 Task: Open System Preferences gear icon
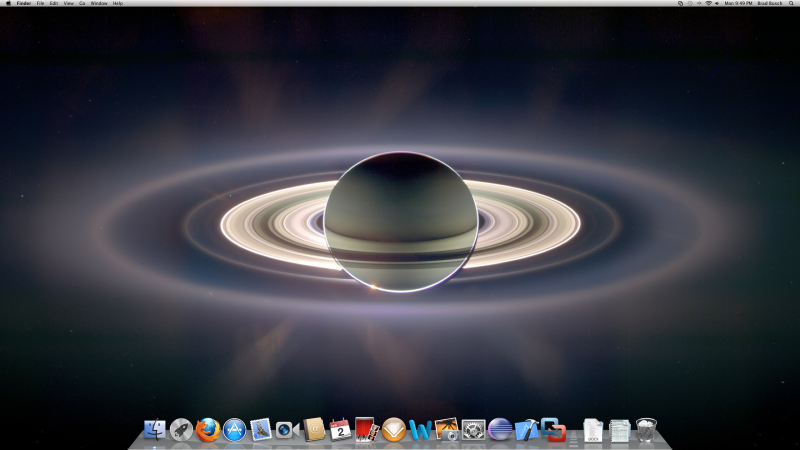(473, 430)
